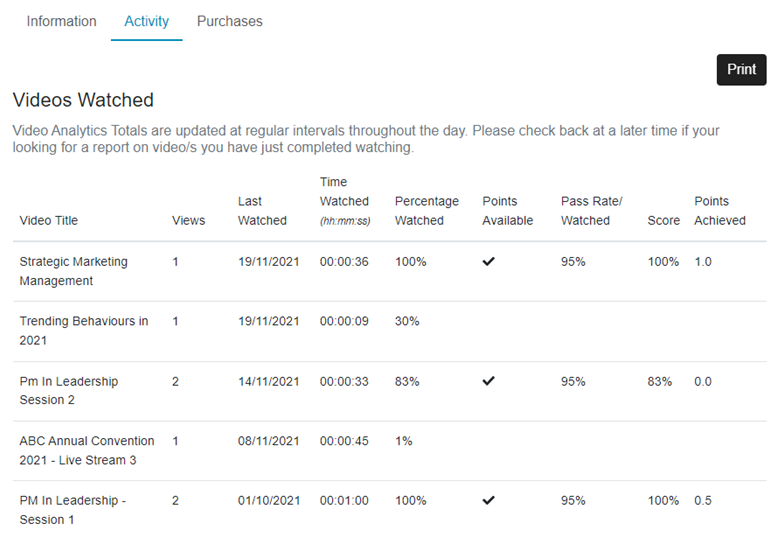Click the Pass Rate/Watched column header
778x557 pixels.
click(591, 211)
